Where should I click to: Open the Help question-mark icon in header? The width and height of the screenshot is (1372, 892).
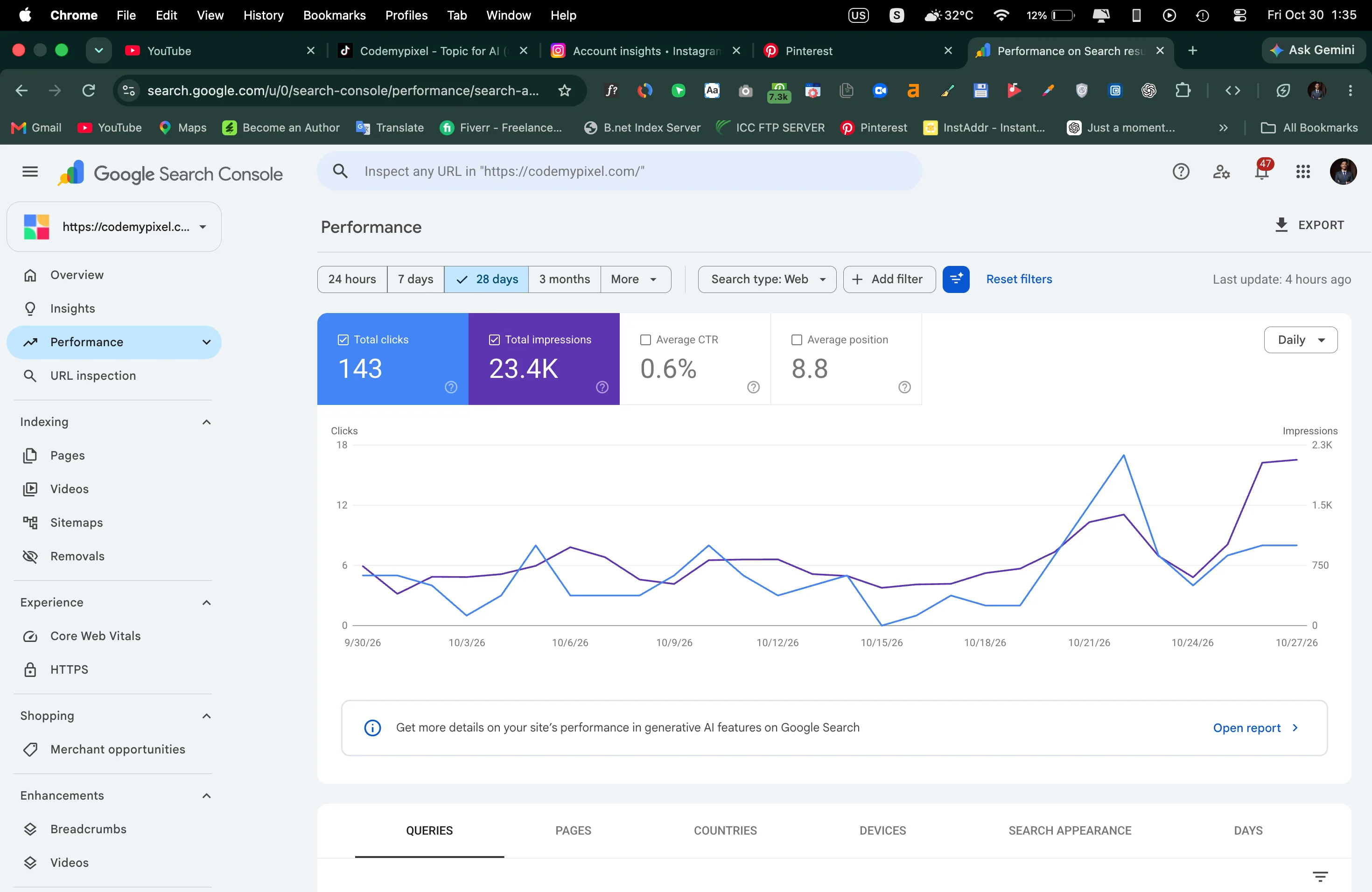click(x=1181, y=172)
